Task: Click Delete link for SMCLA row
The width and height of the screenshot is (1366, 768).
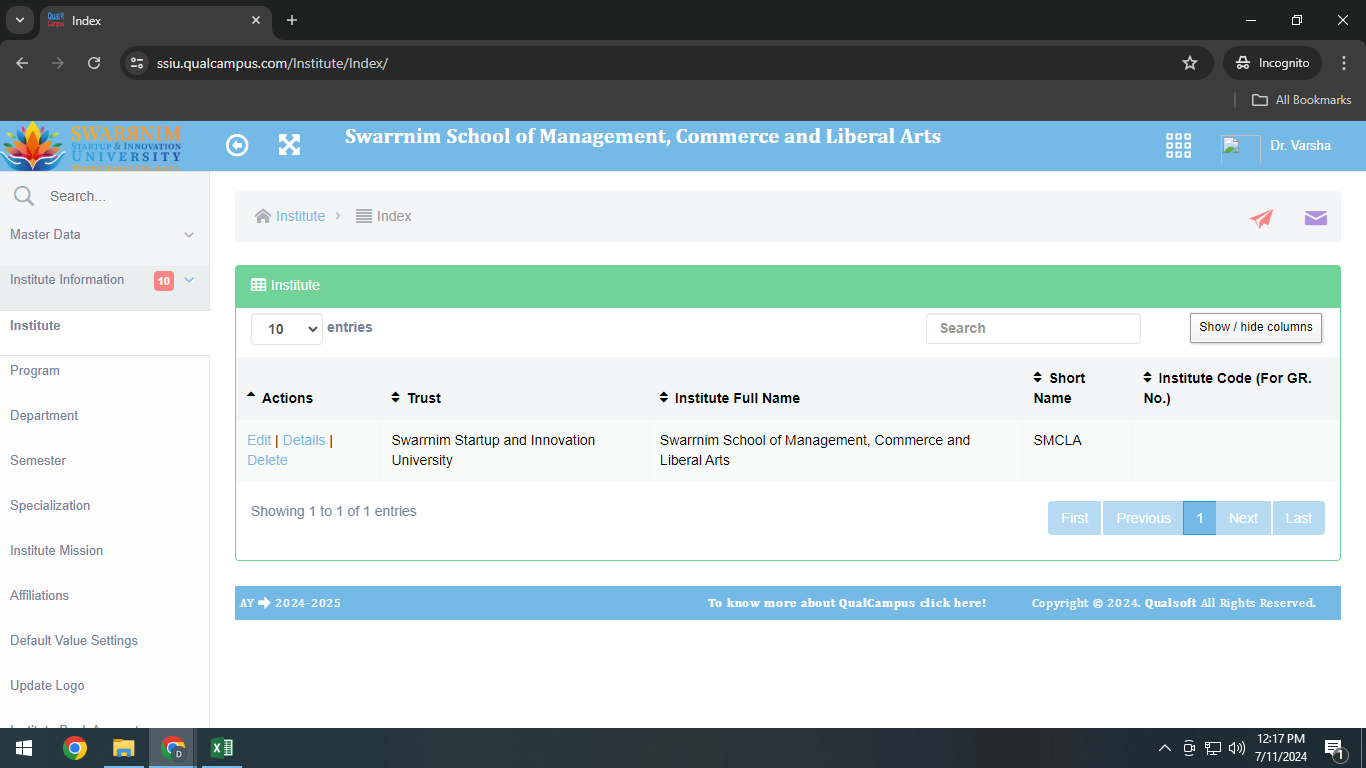Action: pyautogui.click(x=267, y=460)
